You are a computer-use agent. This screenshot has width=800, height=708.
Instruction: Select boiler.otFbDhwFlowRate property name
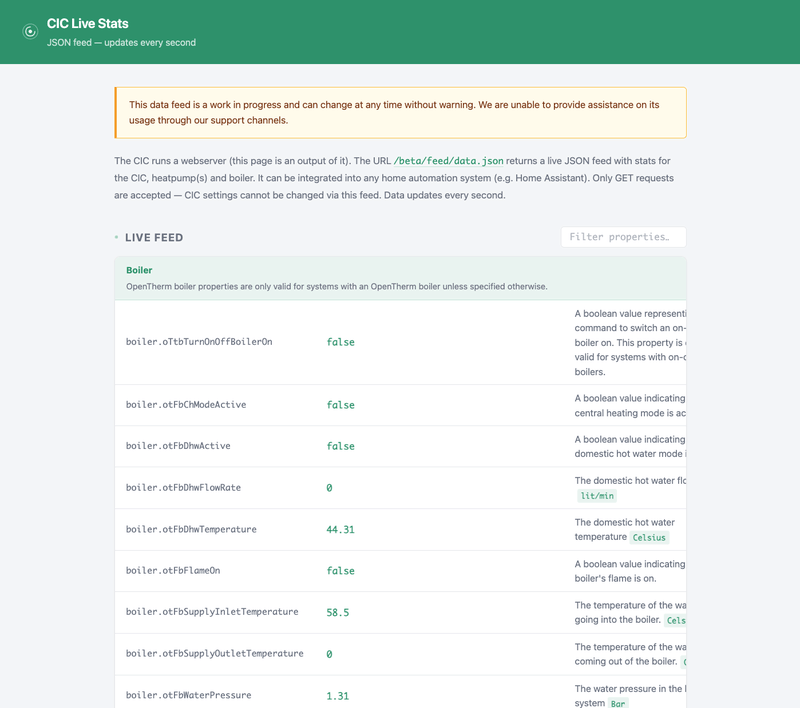(x=183, y=488)
